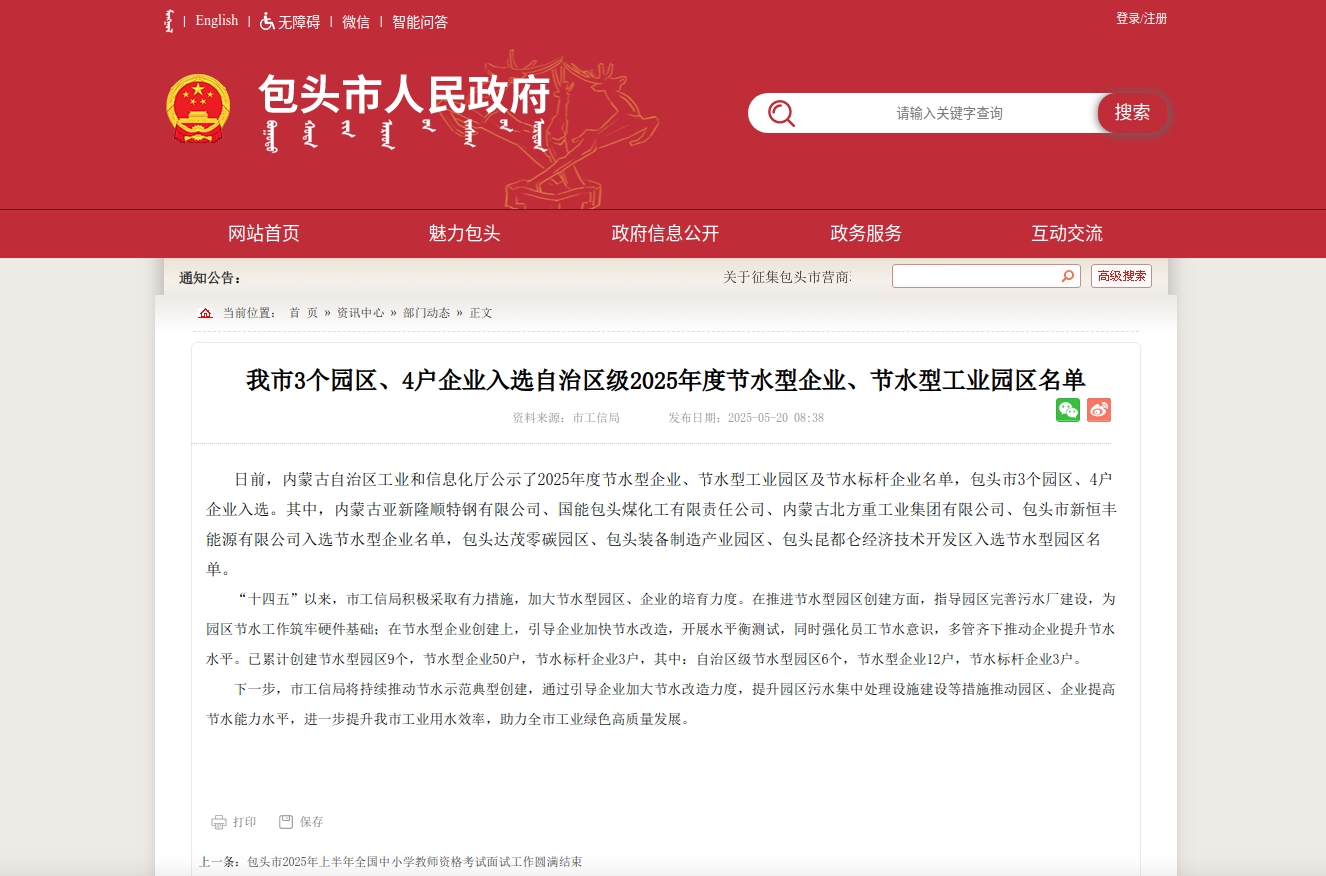The image size is (1326, 876).
Task: Go to 互动交流 navigation item
Action: (1067, 234)
